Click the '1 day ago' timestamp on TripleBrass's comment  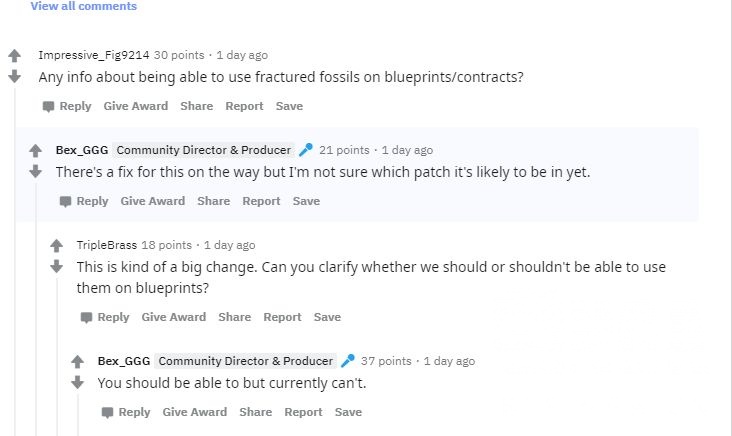(x=230, y=245)
